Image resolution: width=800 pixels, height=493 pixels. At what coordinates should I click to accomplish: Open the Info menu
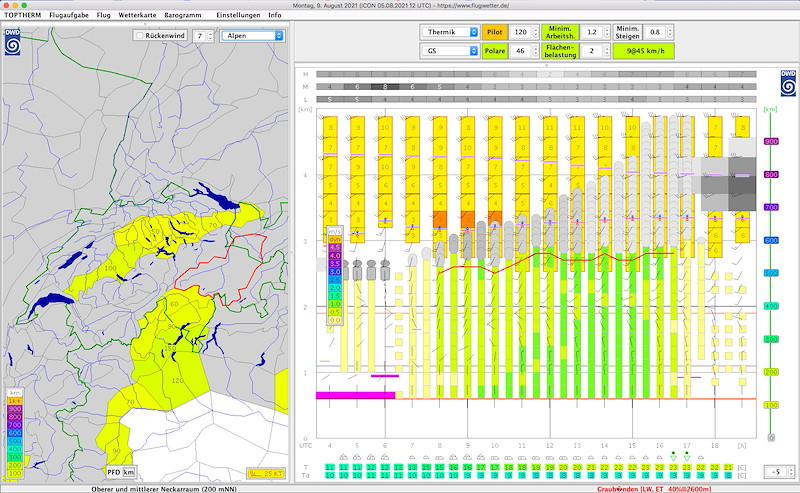point(275,15)
